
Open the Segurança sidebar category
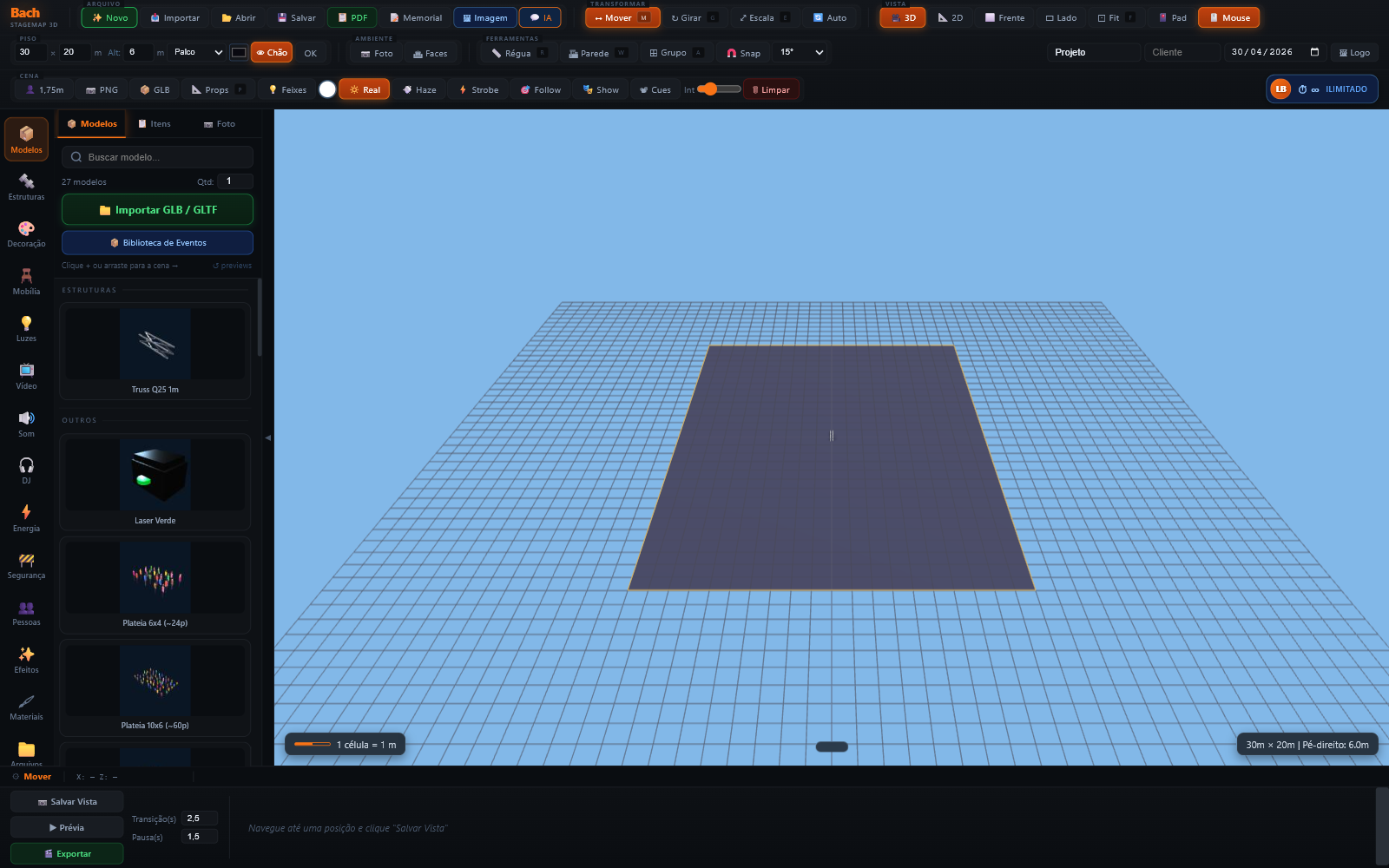[26, 565]
